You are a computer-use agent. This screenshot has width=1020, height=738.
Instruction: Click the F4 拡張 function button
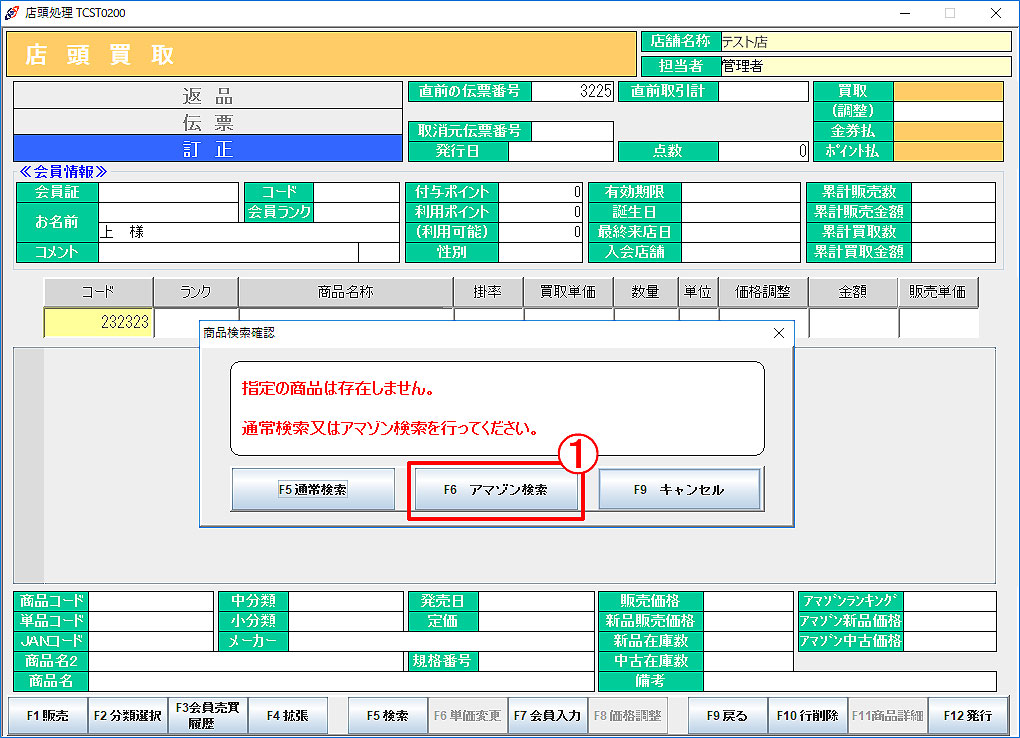pos(287,716)
